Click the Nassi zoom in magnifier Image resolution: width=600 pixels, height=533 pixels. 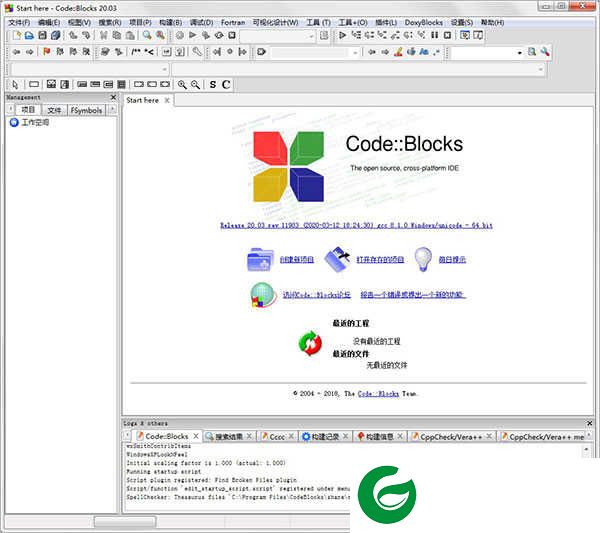182,85
